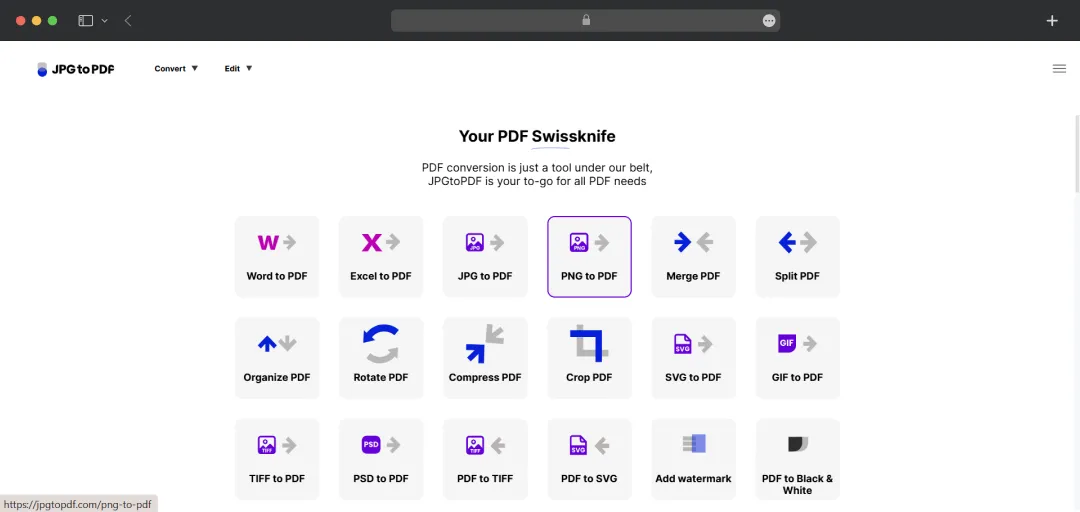This screenshot has width=1080, height=512.
Task: Open a new tab with the plus icon
Action: (x=1052, y=21)
